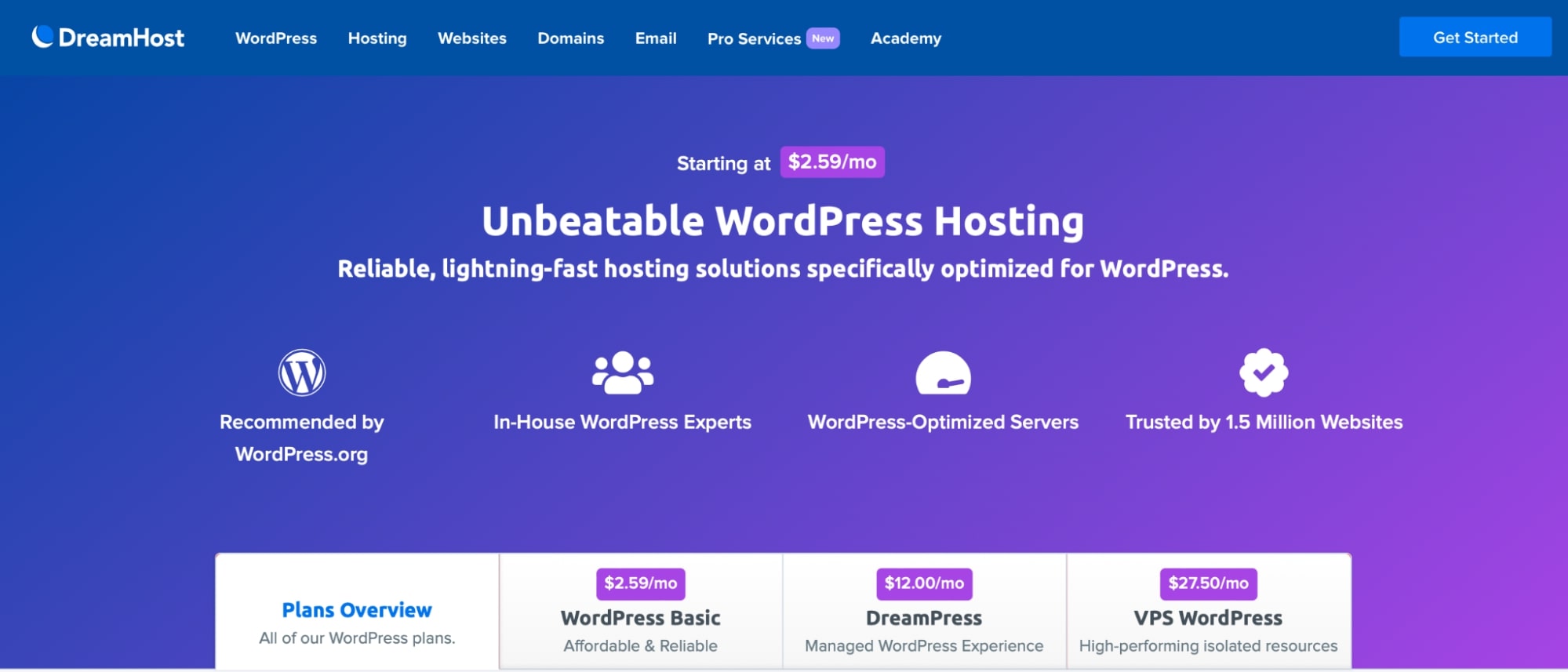Viewport: 1568px width, 672px height.
Task: Open the Pro Services nav menu
Action: [x=754, y=38]
